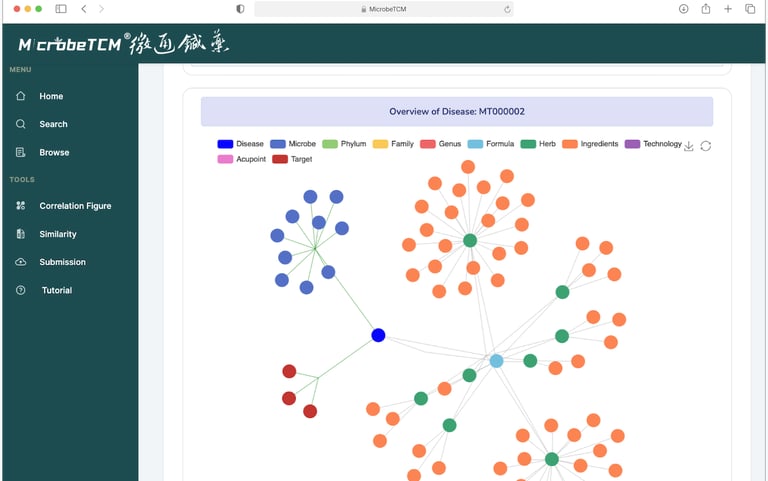Click the Tutorial question mark icon
The height and width of the screenshot is (481, 768).
click(x=21, y=290)
